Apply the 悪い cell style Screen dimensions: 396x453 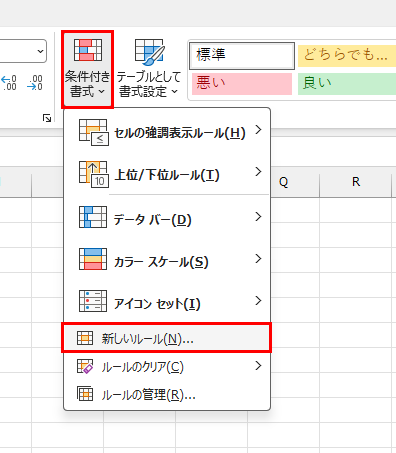(242, 84)
